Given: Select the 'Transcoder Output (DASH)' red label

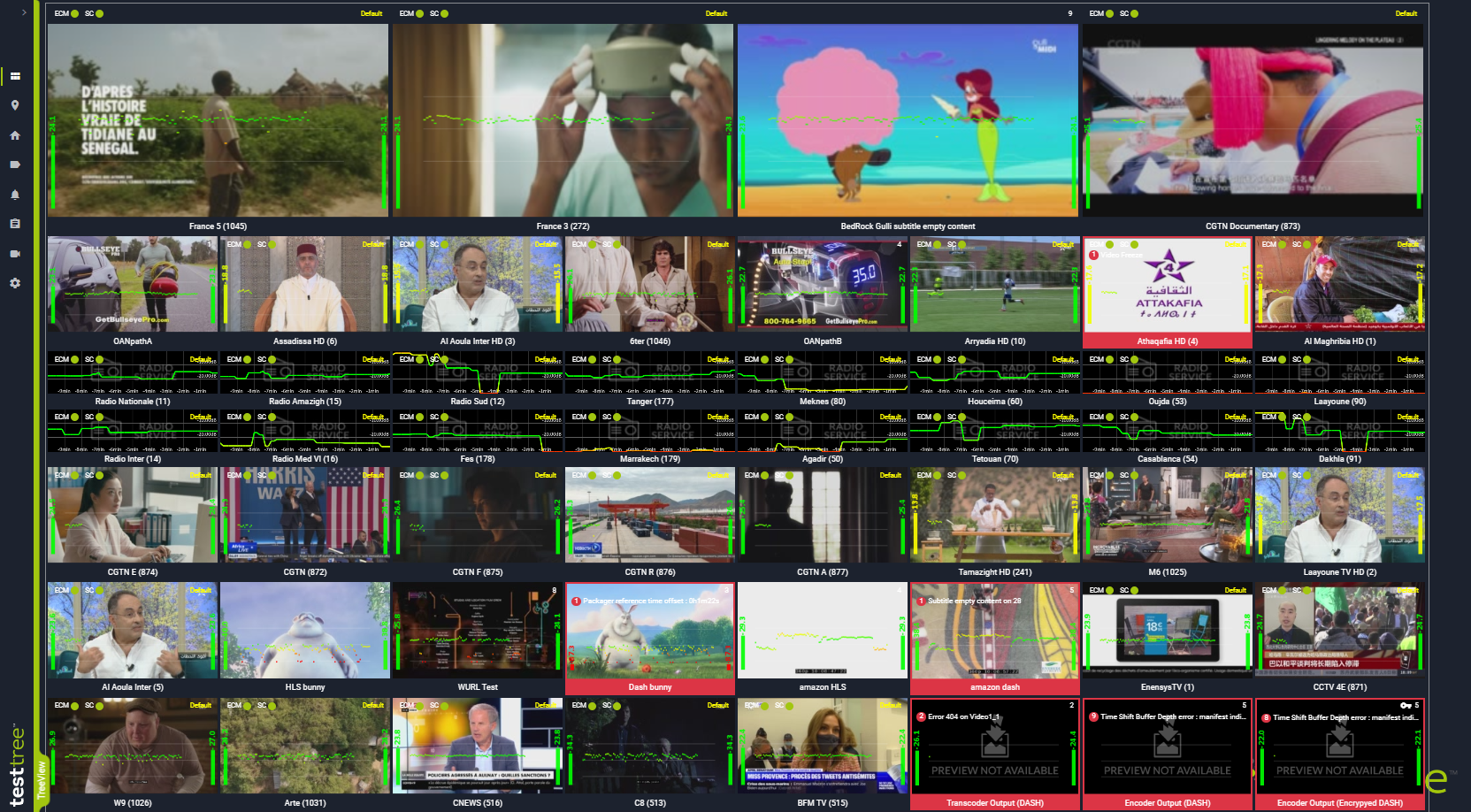Looking at the screenshot, I should [995, 803].
